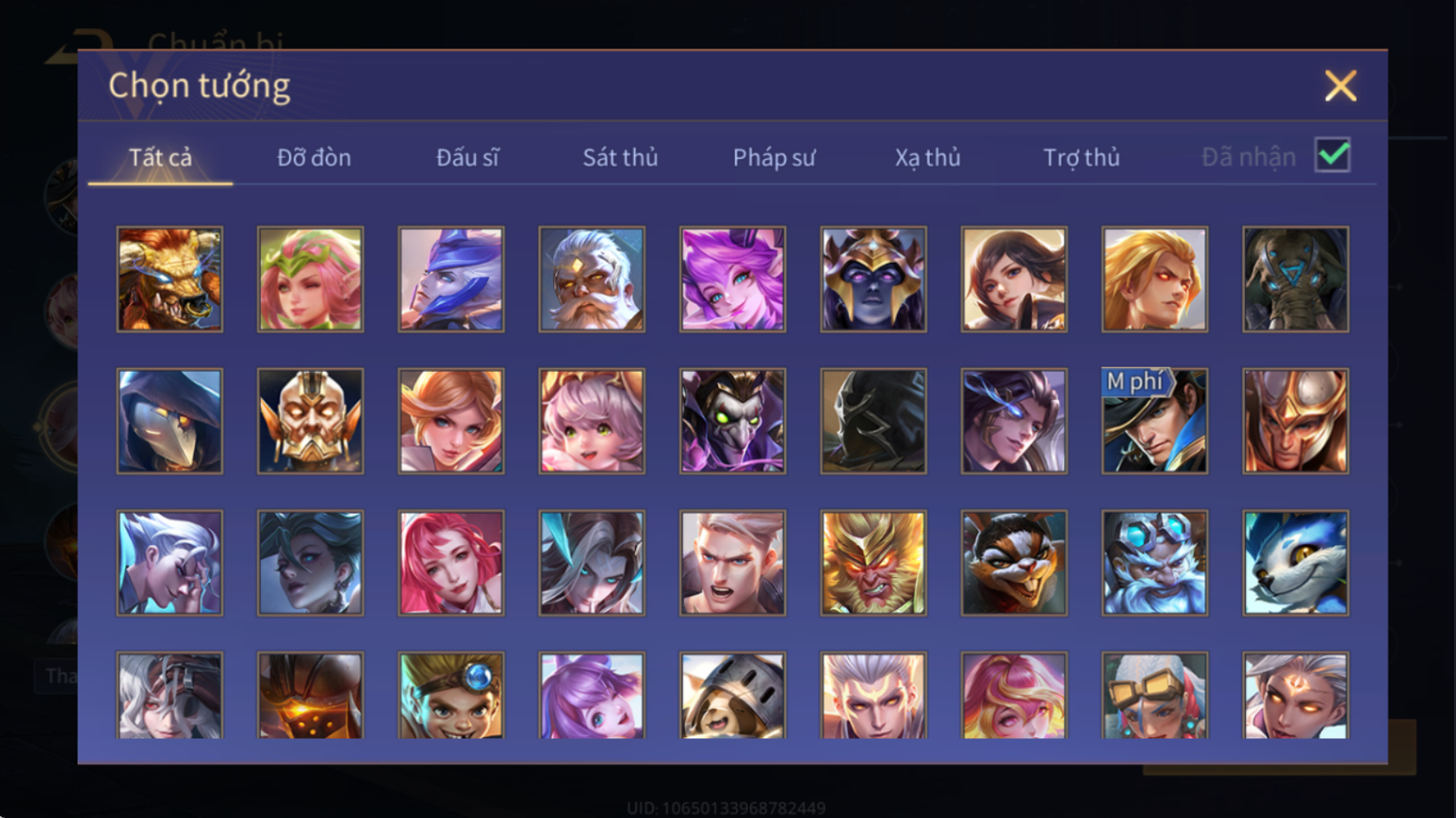Switch to the "Đỡ đòn" tab

coord(314,157)
